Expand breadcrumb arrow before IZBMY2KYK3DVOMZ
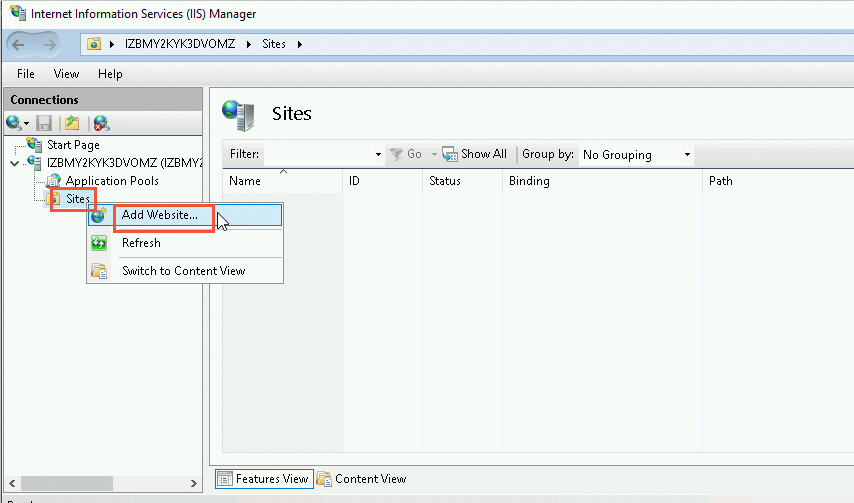The width and height of the screenshot is (854, 503). coord(112,45)
